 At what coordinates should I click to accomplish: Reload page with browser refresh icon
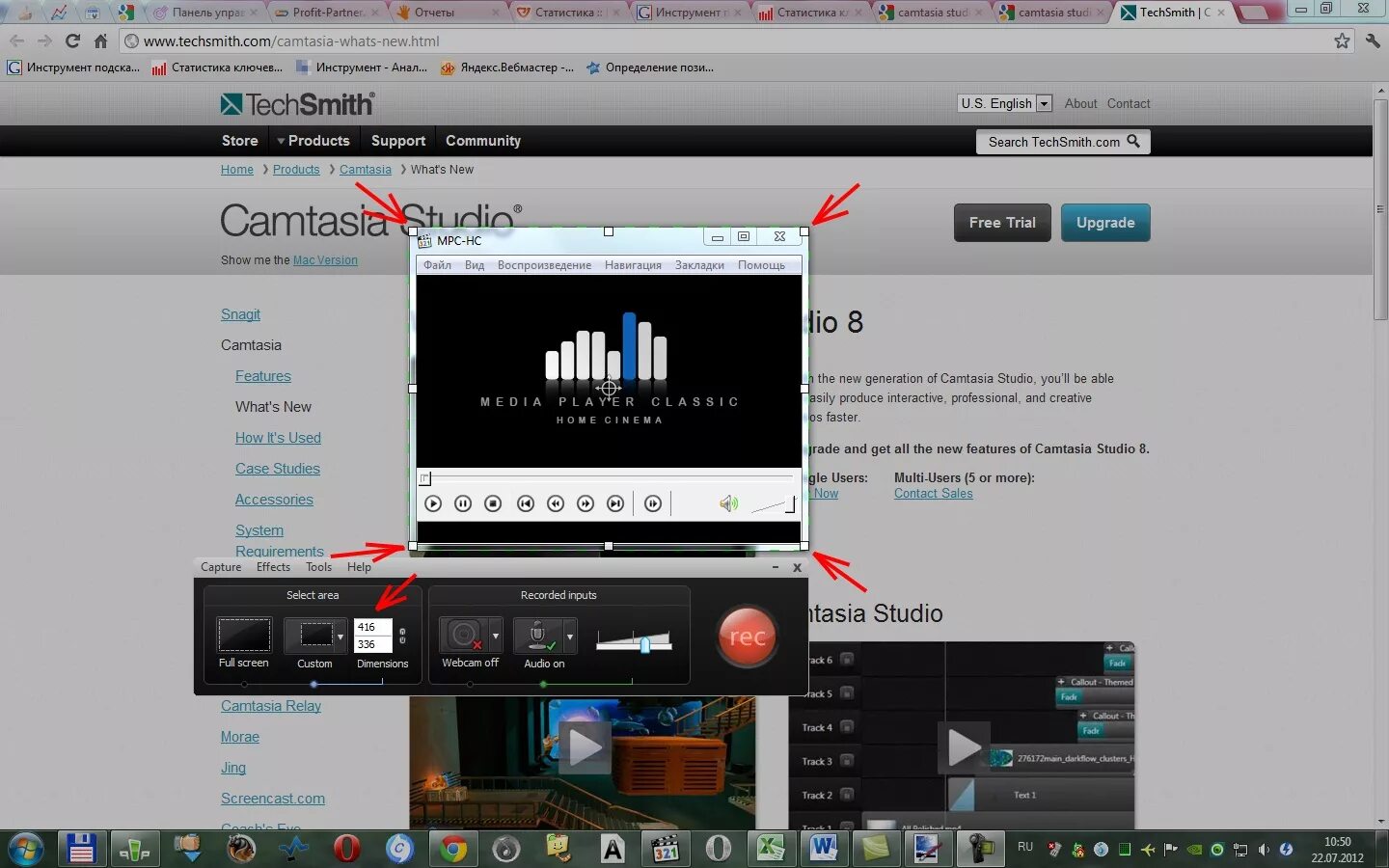coord(72,41)
